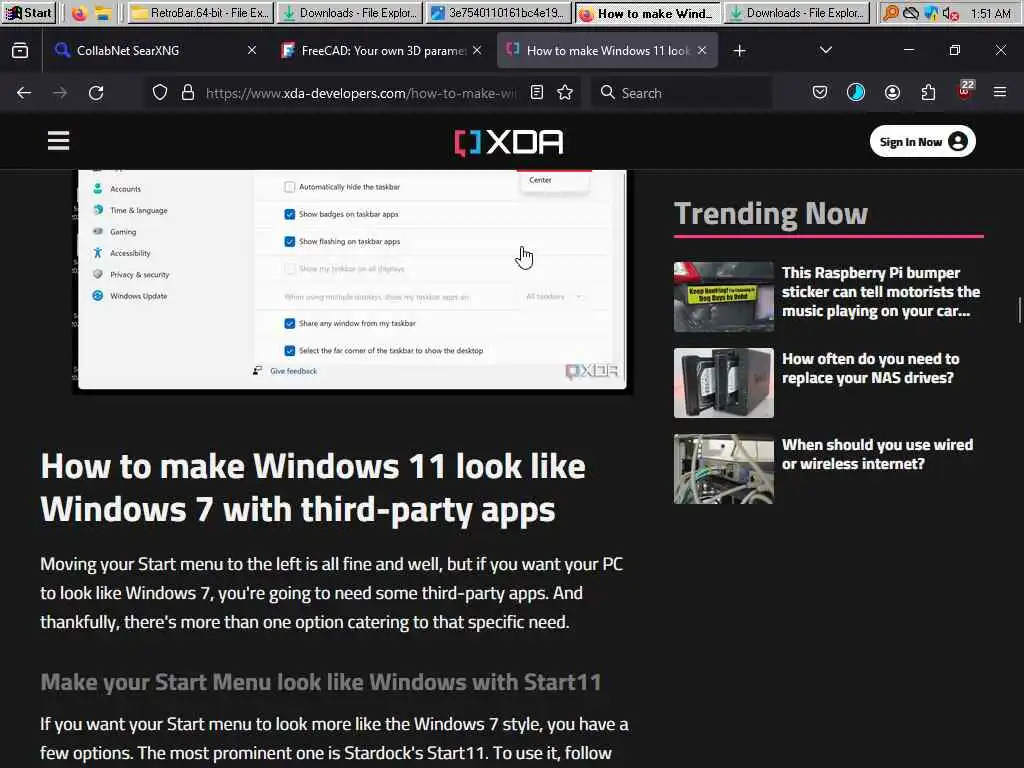Click the Sign In Now button
1024x768 pixels.
(923, 142)
